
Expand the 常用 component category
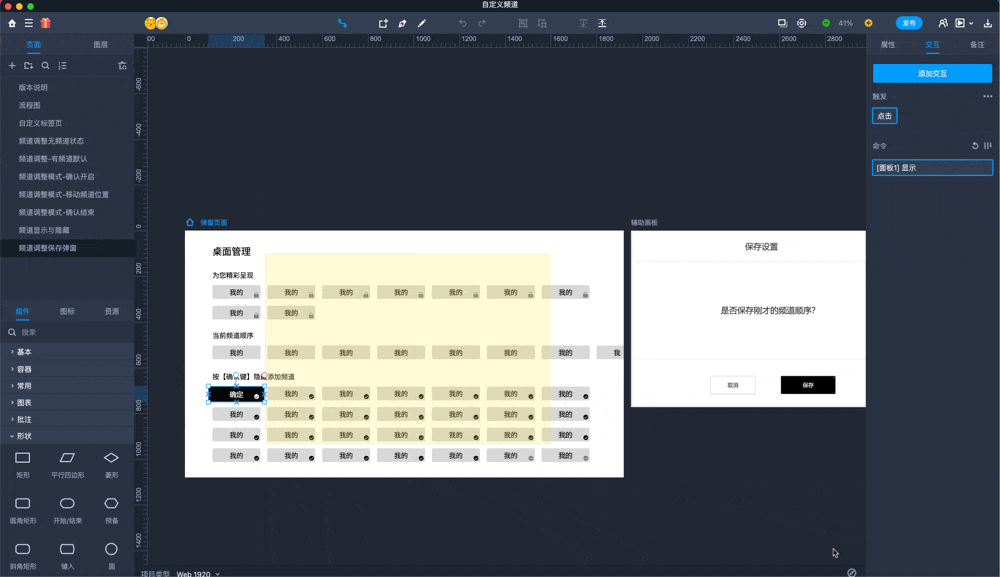pyautogui.click(x=22, y=386)
